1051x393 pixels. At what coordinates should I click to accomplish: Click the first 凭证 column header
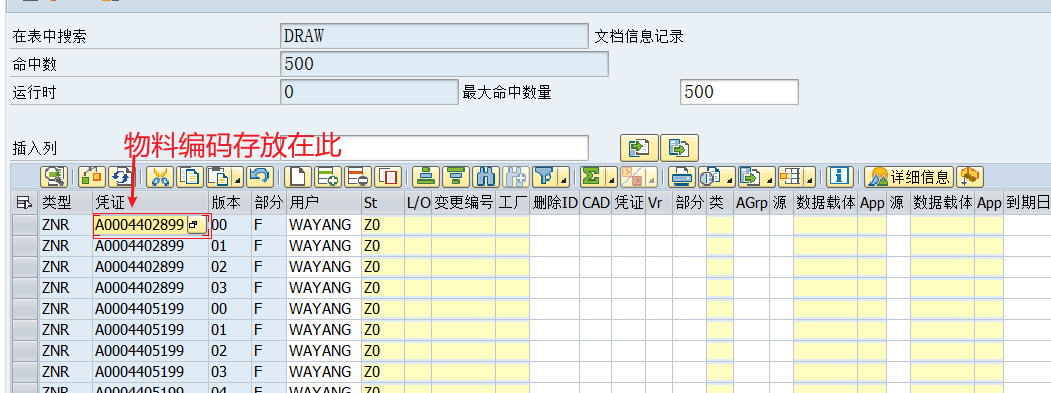click(150, 202)
